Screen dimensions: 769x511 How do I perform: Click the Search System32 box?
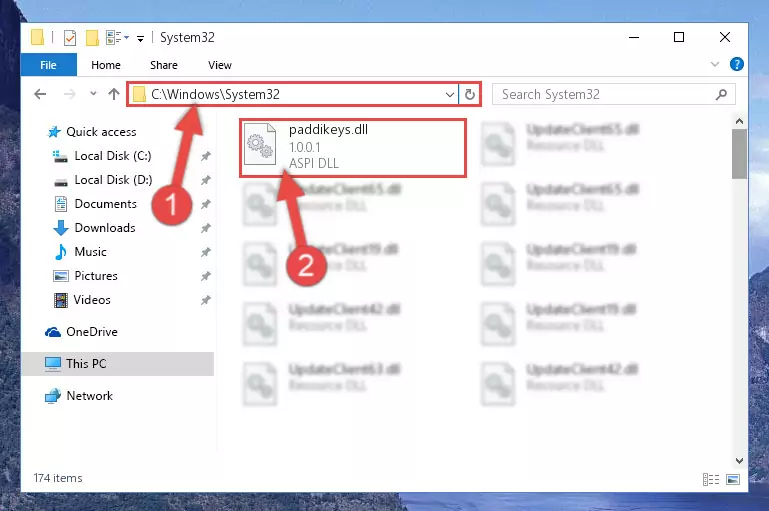[x=614, y=94]
